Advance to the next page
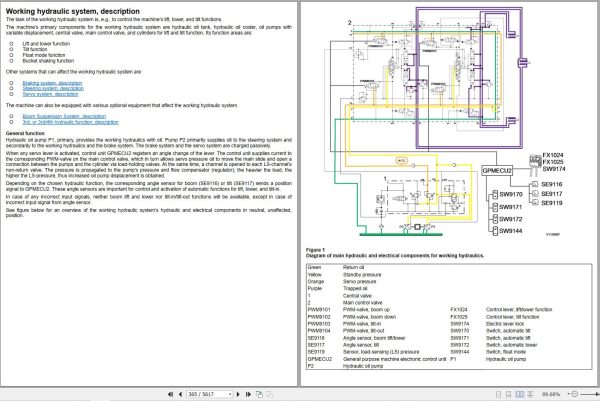Viewport: 600px width, 401px height. 238,394
